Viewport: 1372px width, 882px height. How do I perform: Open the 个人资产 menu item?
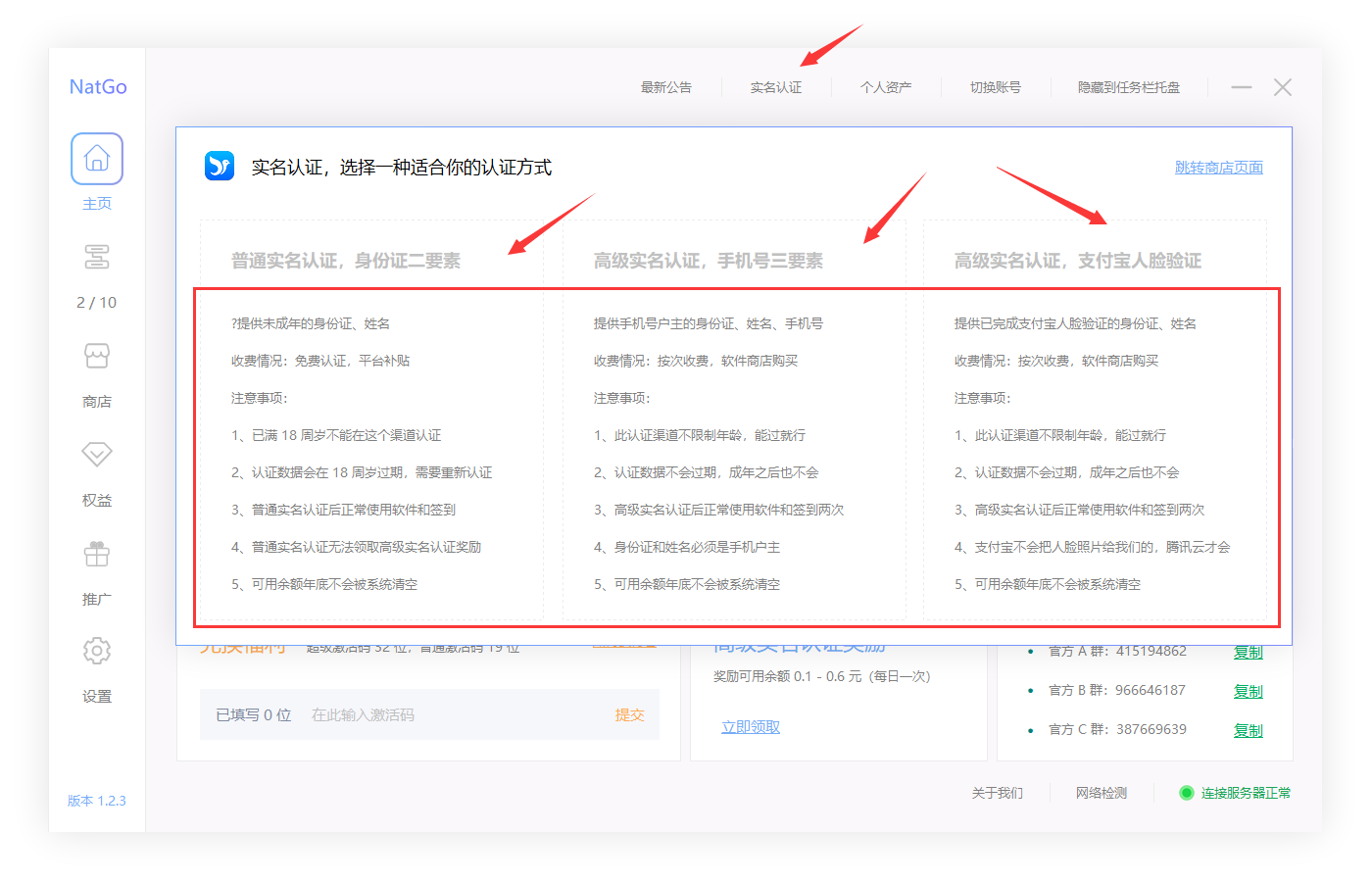886,87
